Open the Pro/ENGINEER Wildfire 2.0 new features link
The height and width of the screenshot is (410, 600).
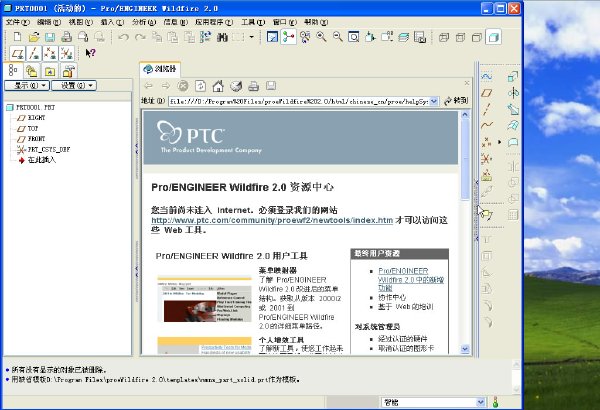pos(411,279)
